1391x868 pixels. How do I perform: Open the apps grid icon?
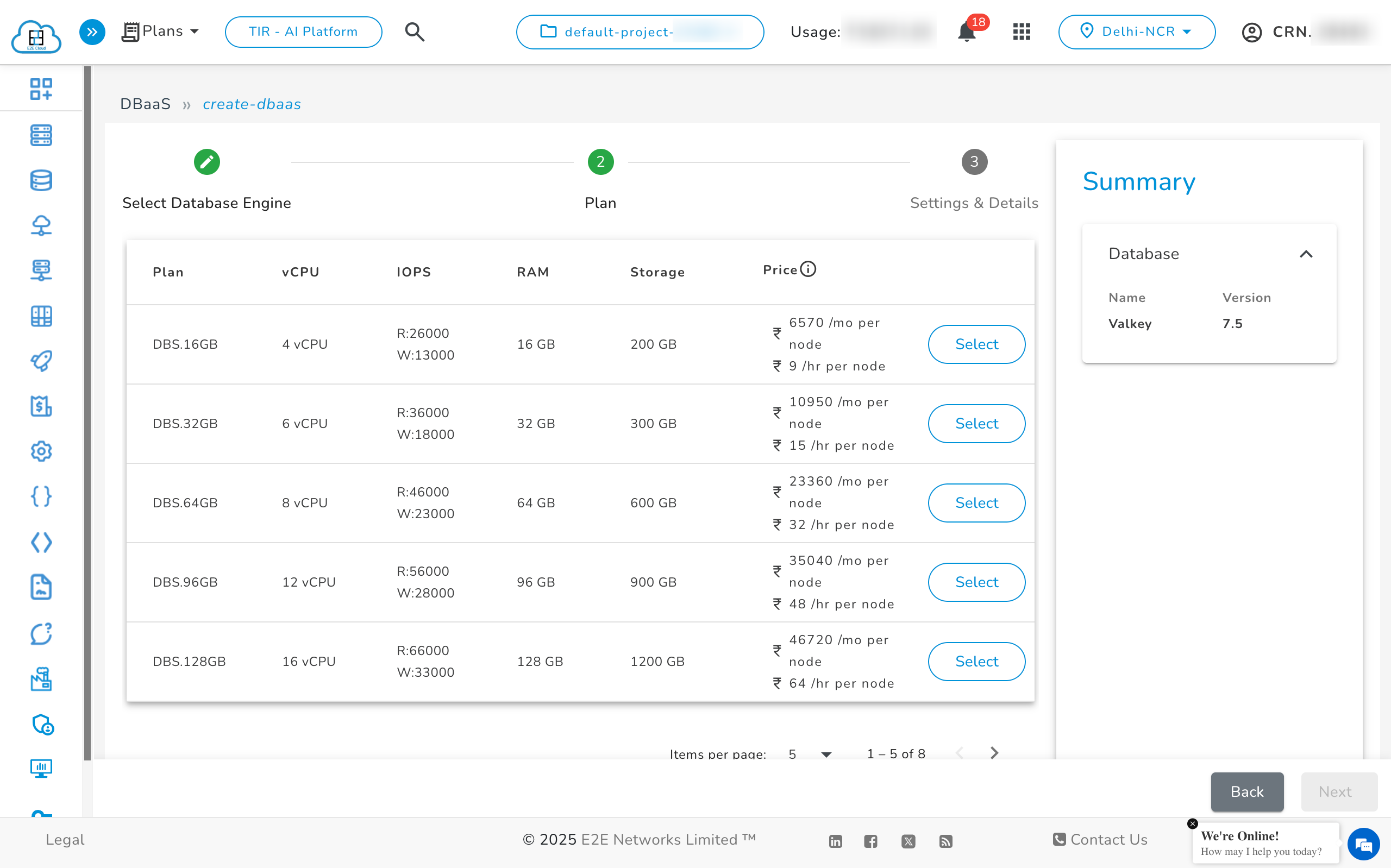pos(1022,32)
